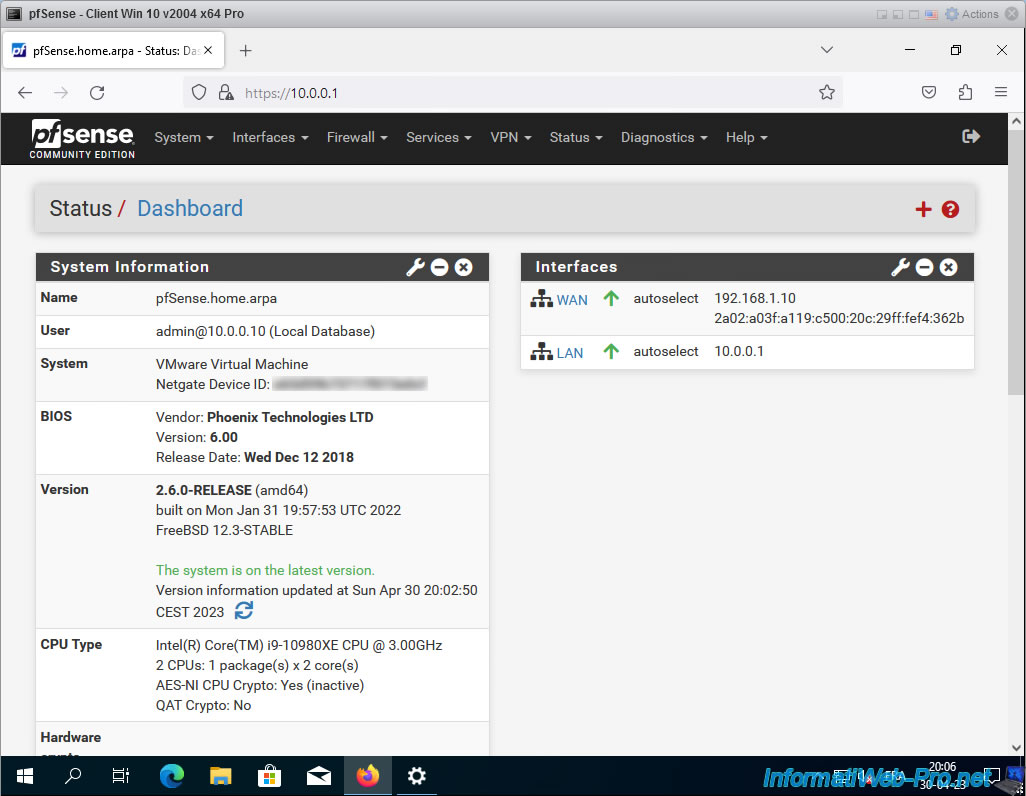Click the LAN network interface icon
Viewport: 1026px width, 796px height.
[x=541, y=352]
